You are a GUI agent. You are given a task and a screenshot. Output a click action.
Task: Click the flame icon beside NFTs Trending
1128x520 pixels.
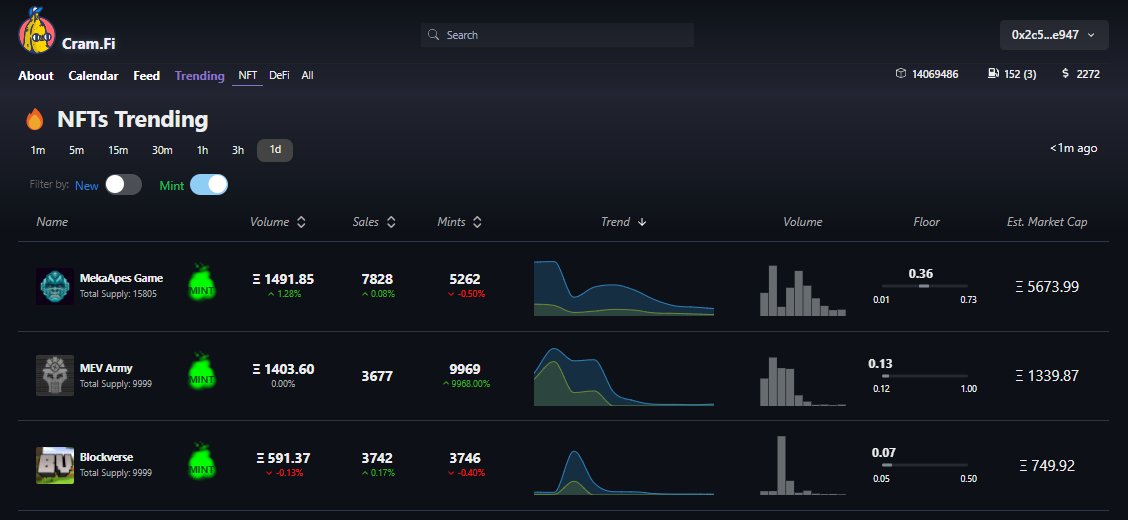click(x=35, y=119)
